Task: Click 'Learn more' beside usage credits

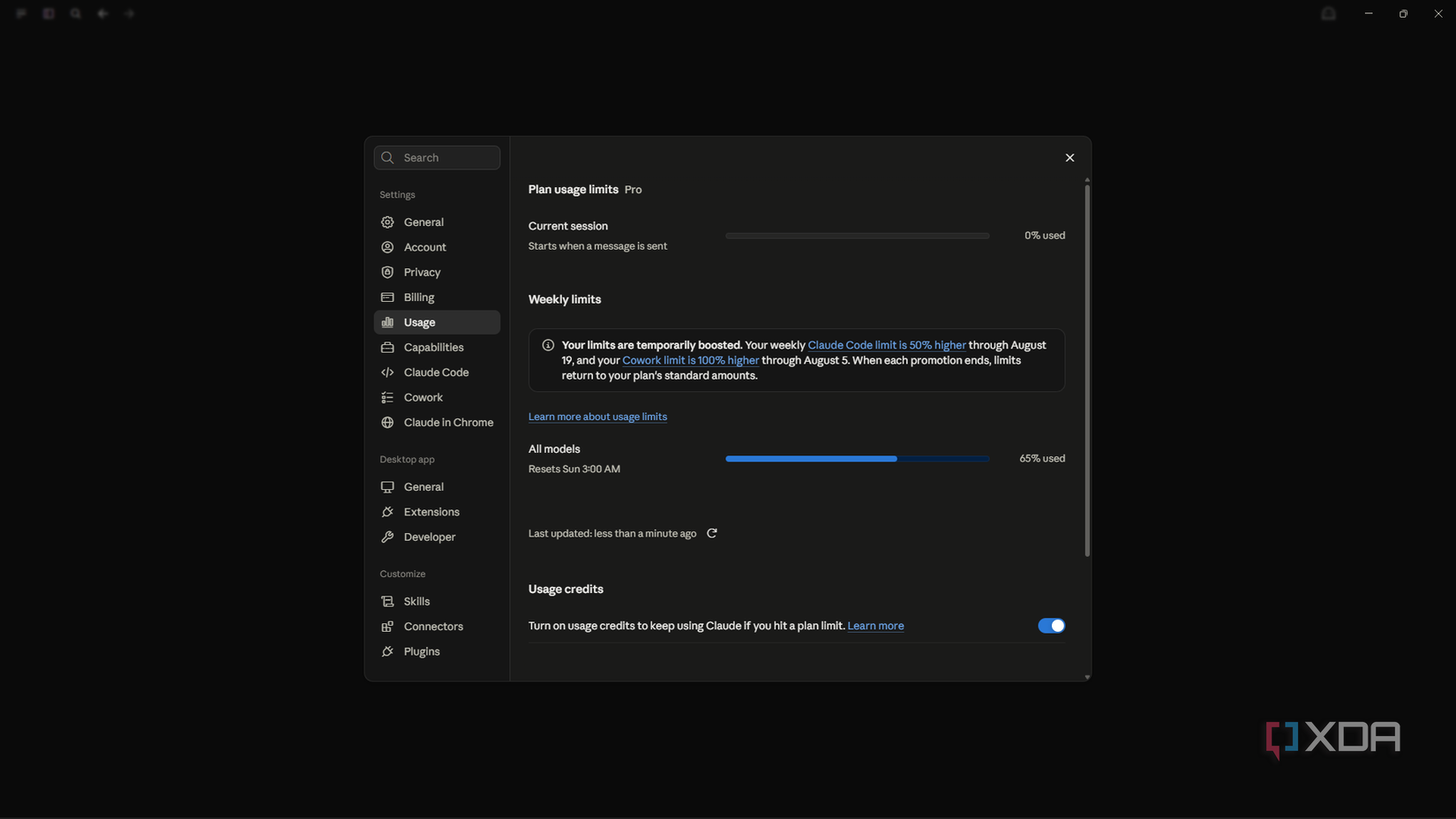Action: [x=875, y=626]
